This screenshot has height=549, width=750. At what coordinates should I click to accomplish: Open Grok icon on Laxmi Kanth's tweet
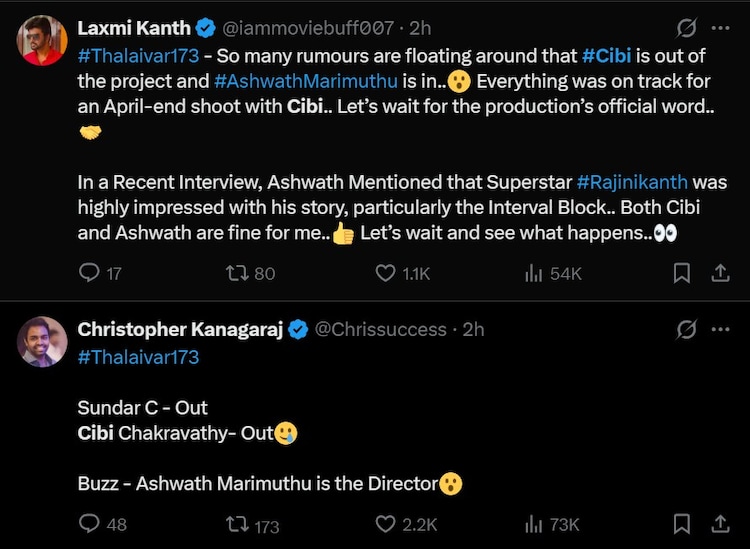tap(687, 28)
